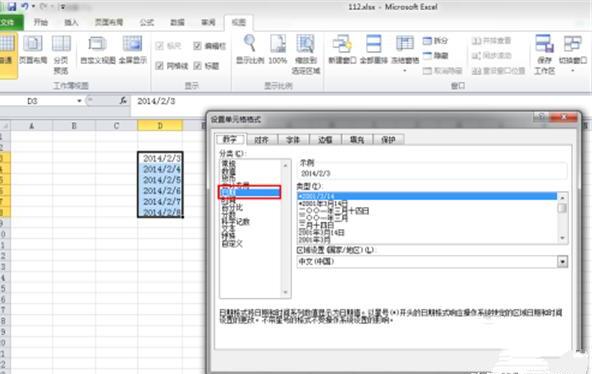592x374 pixels.
Task: Switch to the 公式 (Formulas) ribbon tab
Action: pyautogui.click(x=147, y=23)
